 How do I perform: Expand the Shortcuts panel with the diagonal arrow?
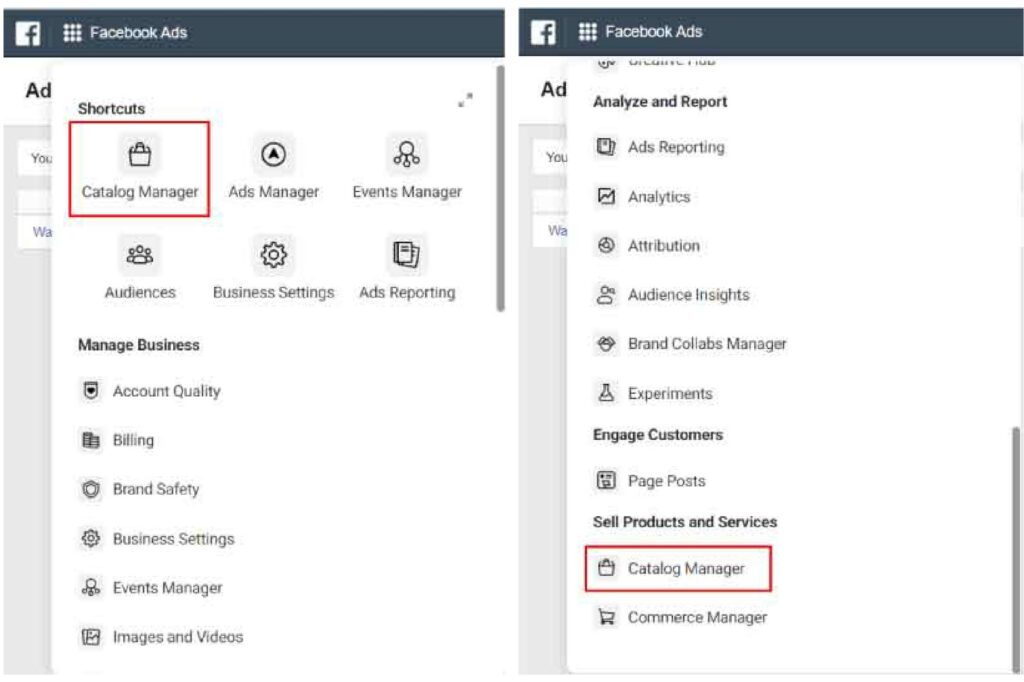(464, 100)
